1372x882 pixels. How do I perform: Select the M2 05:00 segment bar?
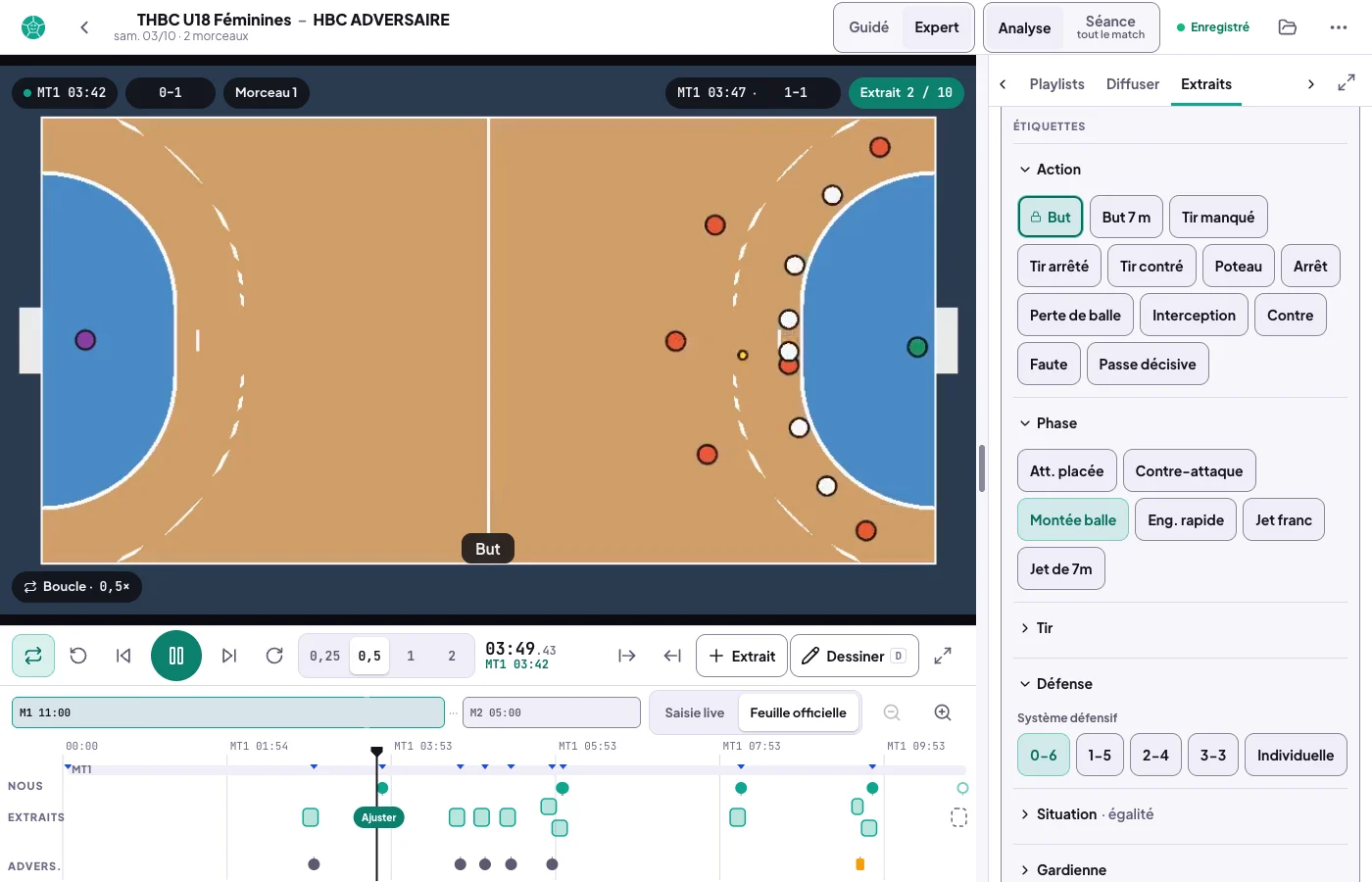point(552,712)
